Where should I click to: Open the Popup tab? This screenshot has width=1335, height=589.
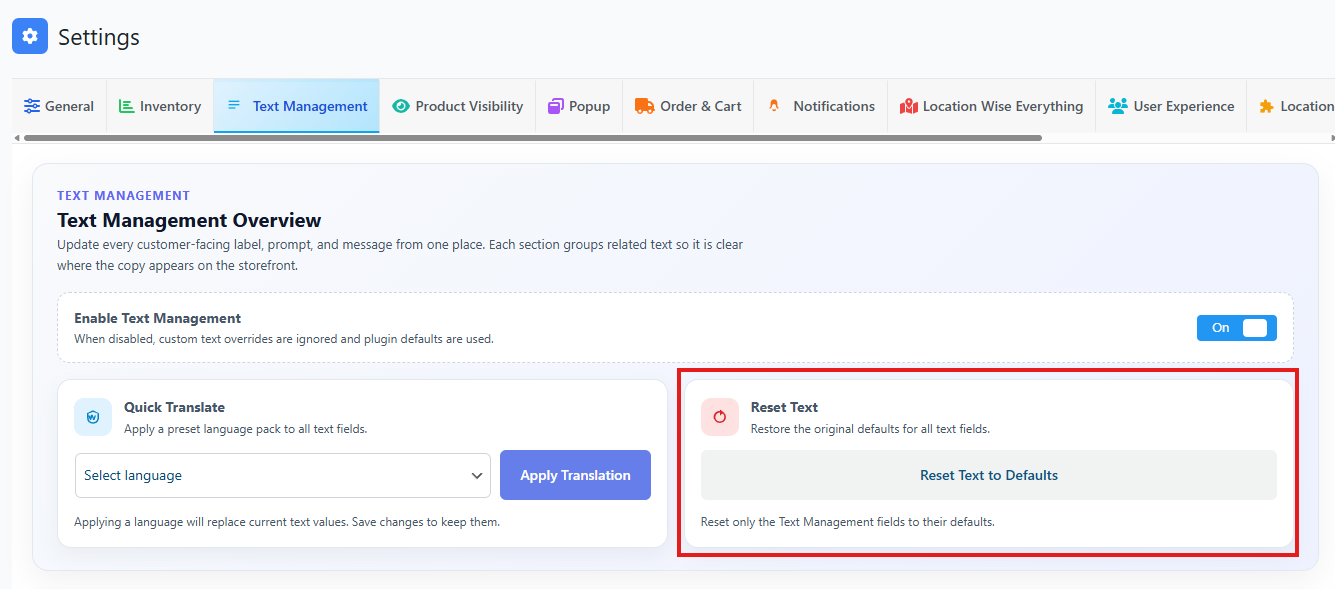pos(579,106)
